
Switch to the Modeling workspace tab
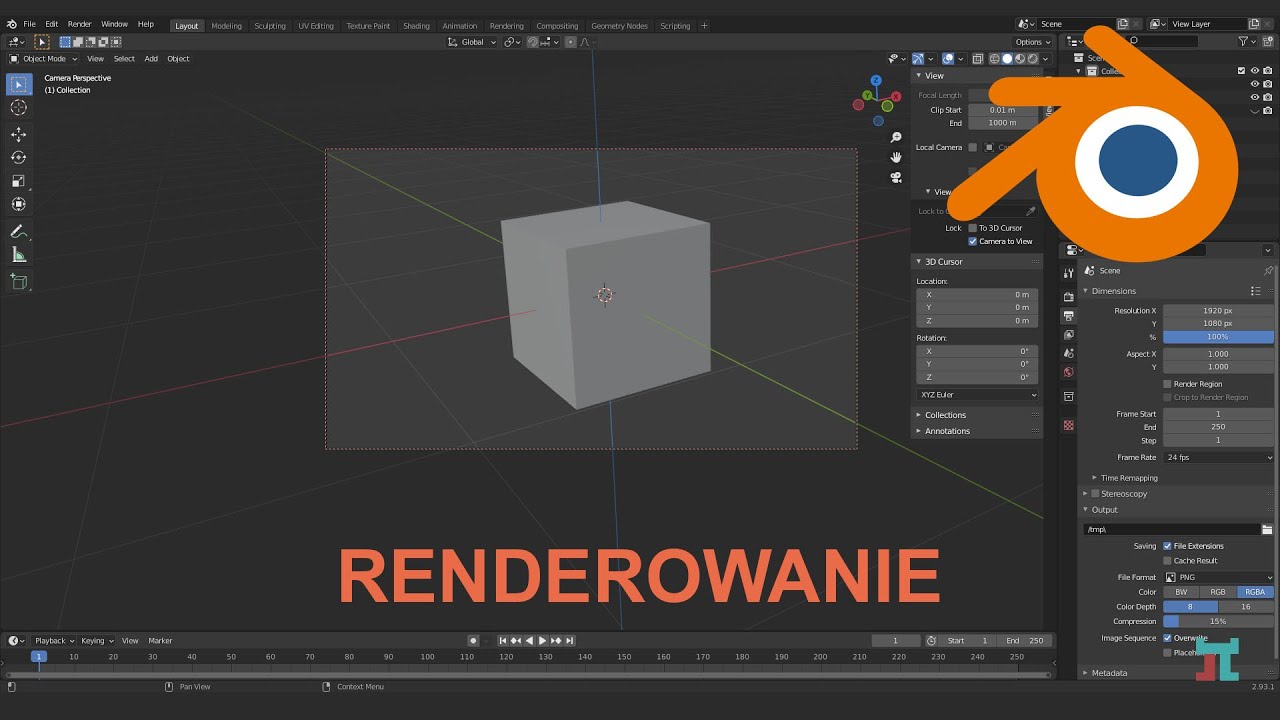pos(226,25)
